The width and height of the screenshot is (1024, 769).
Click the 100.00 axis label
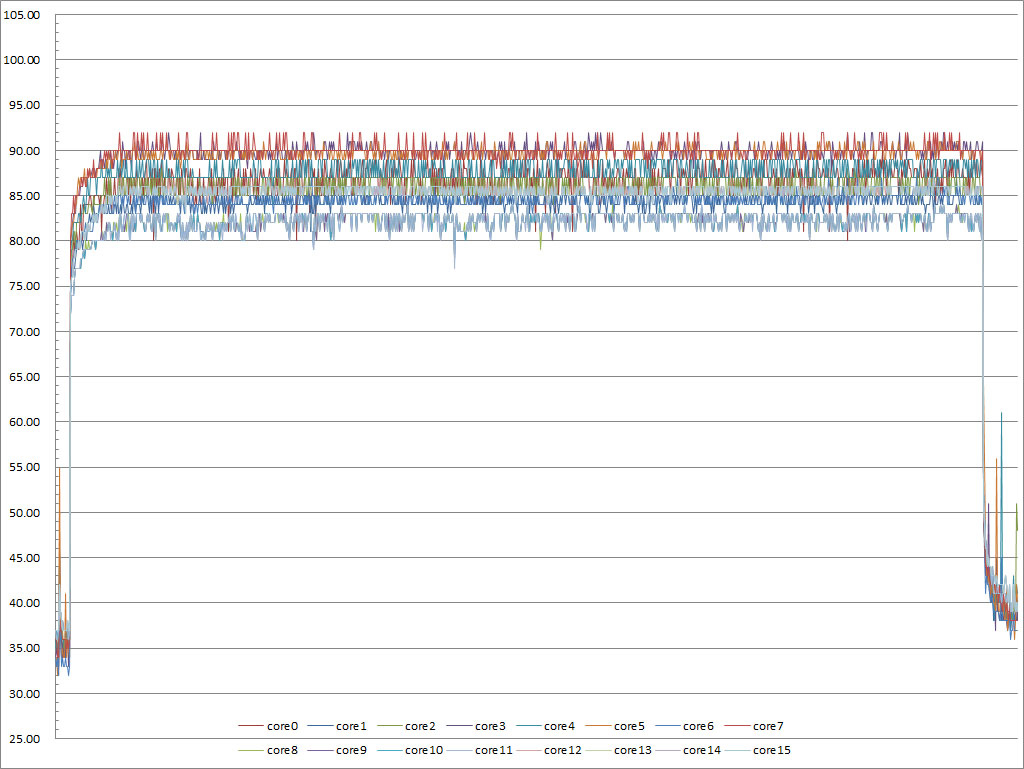point(22,60)
